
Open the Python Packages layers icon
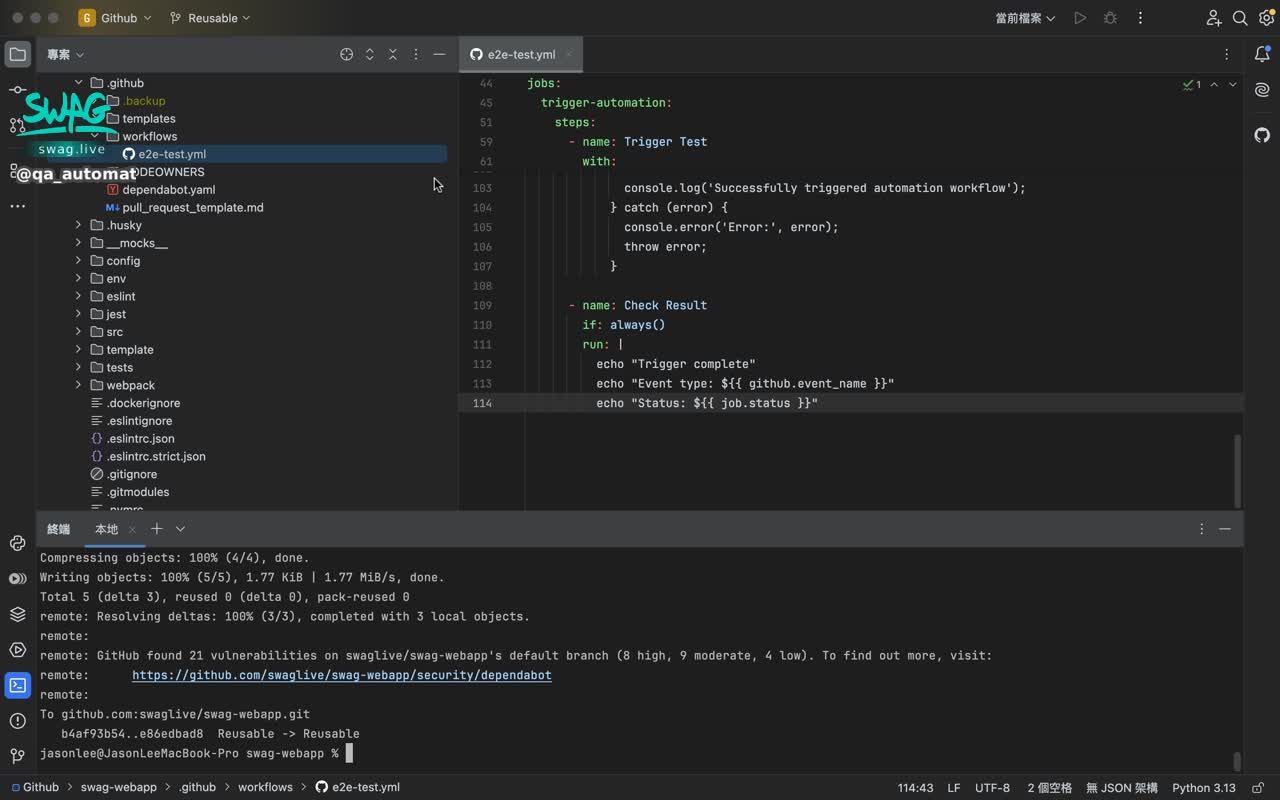(17, 614)
